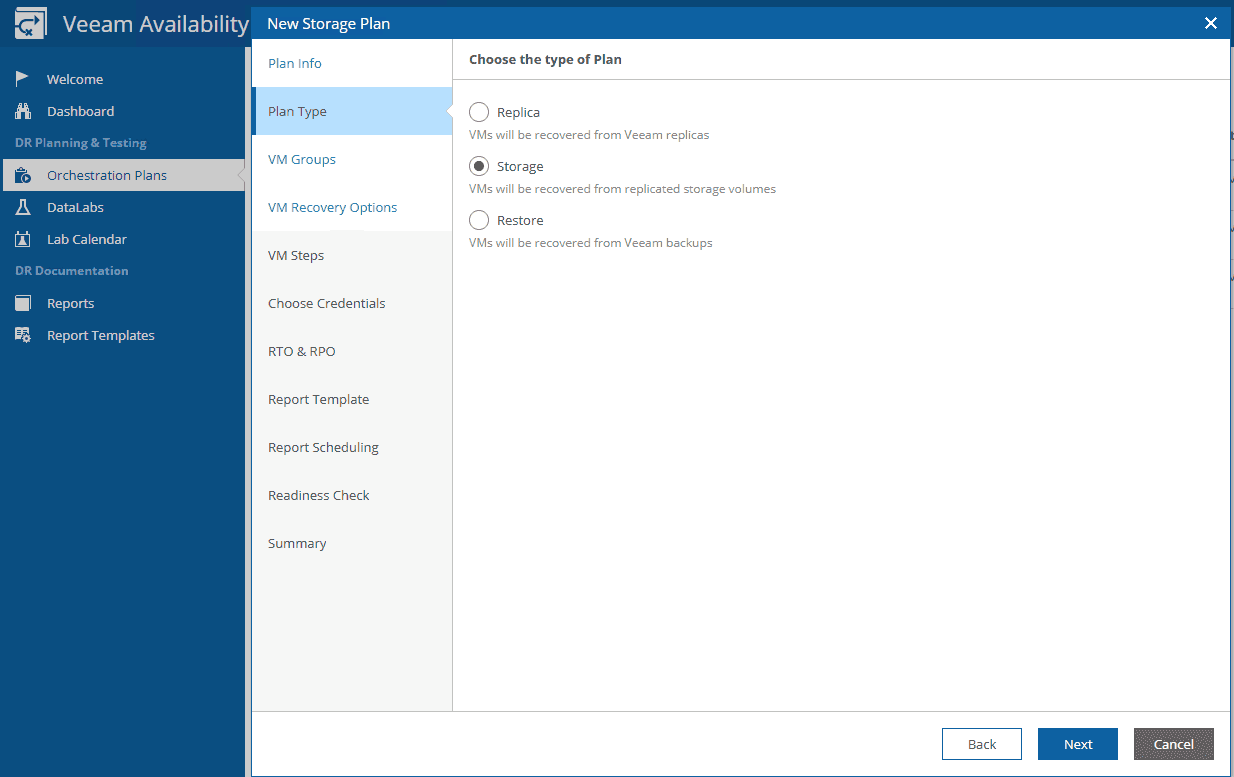Close the New Storage Plan dialog
1234x777 pixels.
1211,23
